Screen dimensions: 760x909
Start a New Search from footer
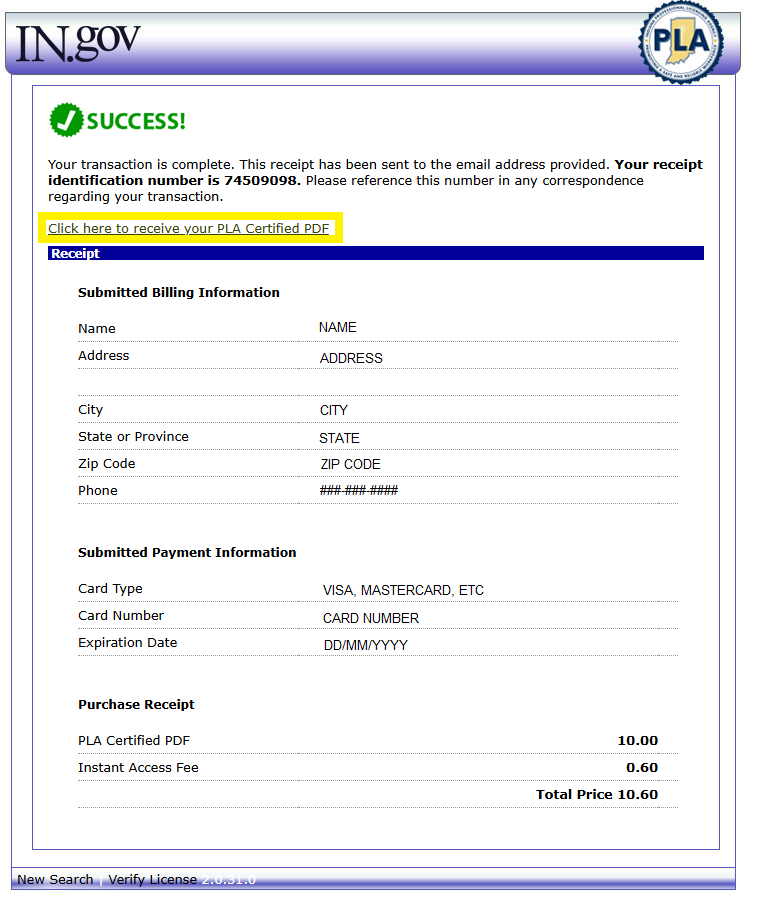click(55, 880)
